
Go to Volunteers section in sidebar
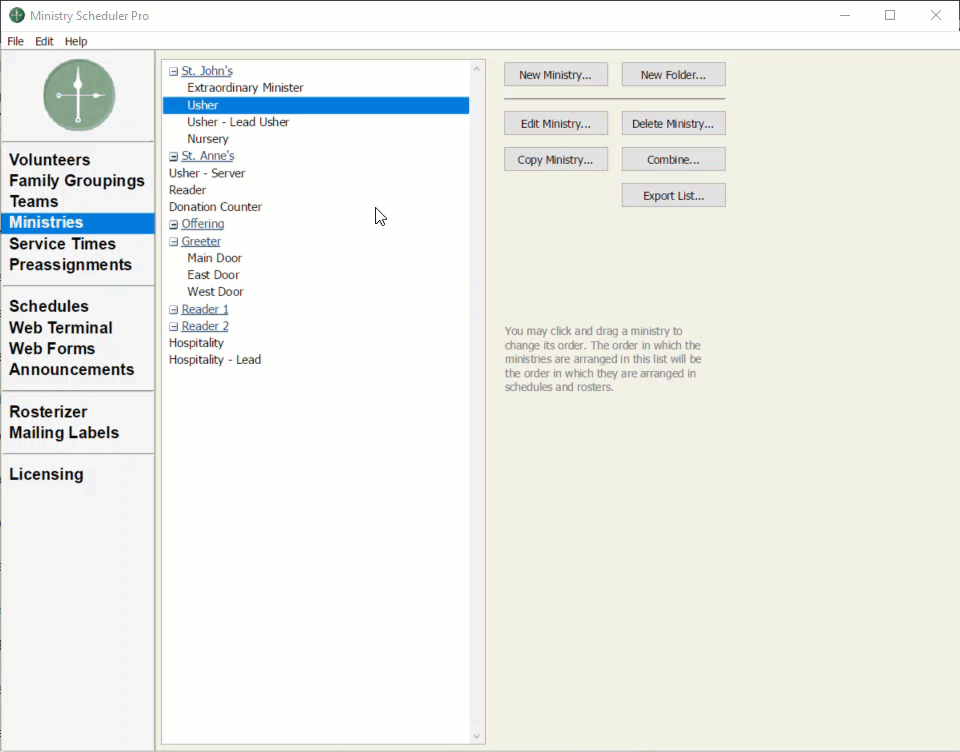[x=50, y=160]
